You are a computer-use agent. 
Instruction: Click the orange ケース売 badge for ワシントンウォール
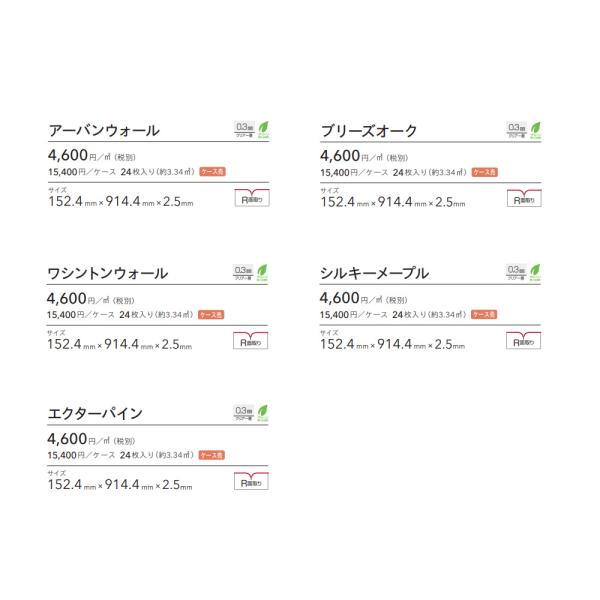click(211, 315)
